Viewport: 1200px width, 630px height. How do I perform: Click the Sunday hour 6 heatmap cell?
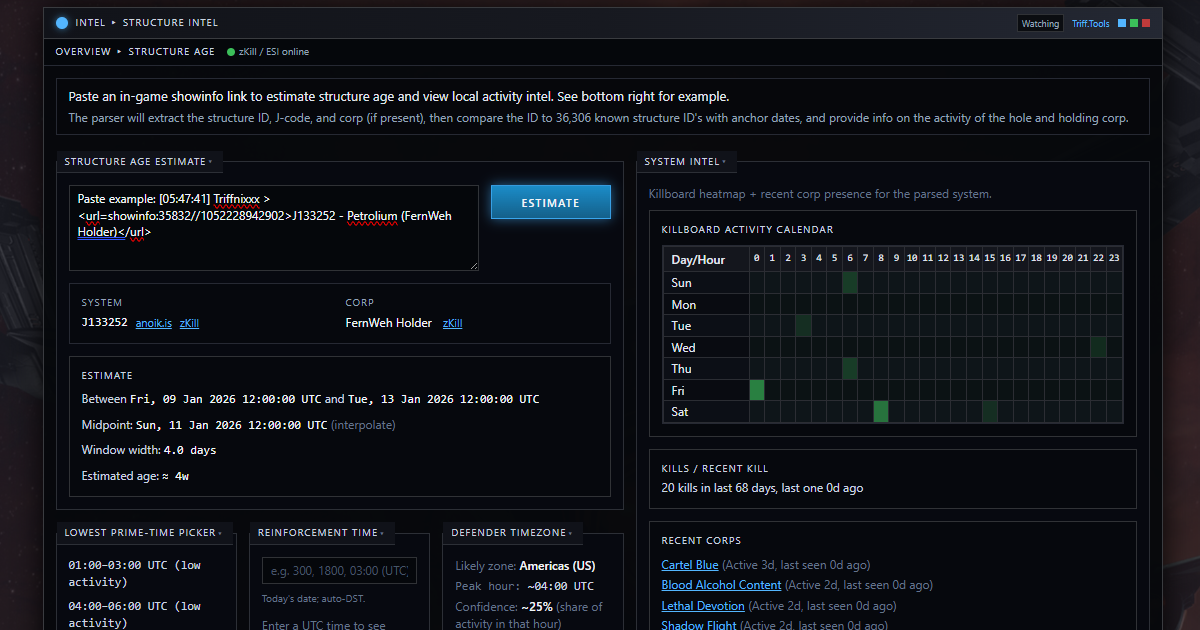pyautogui.click(x=850, y=283)
